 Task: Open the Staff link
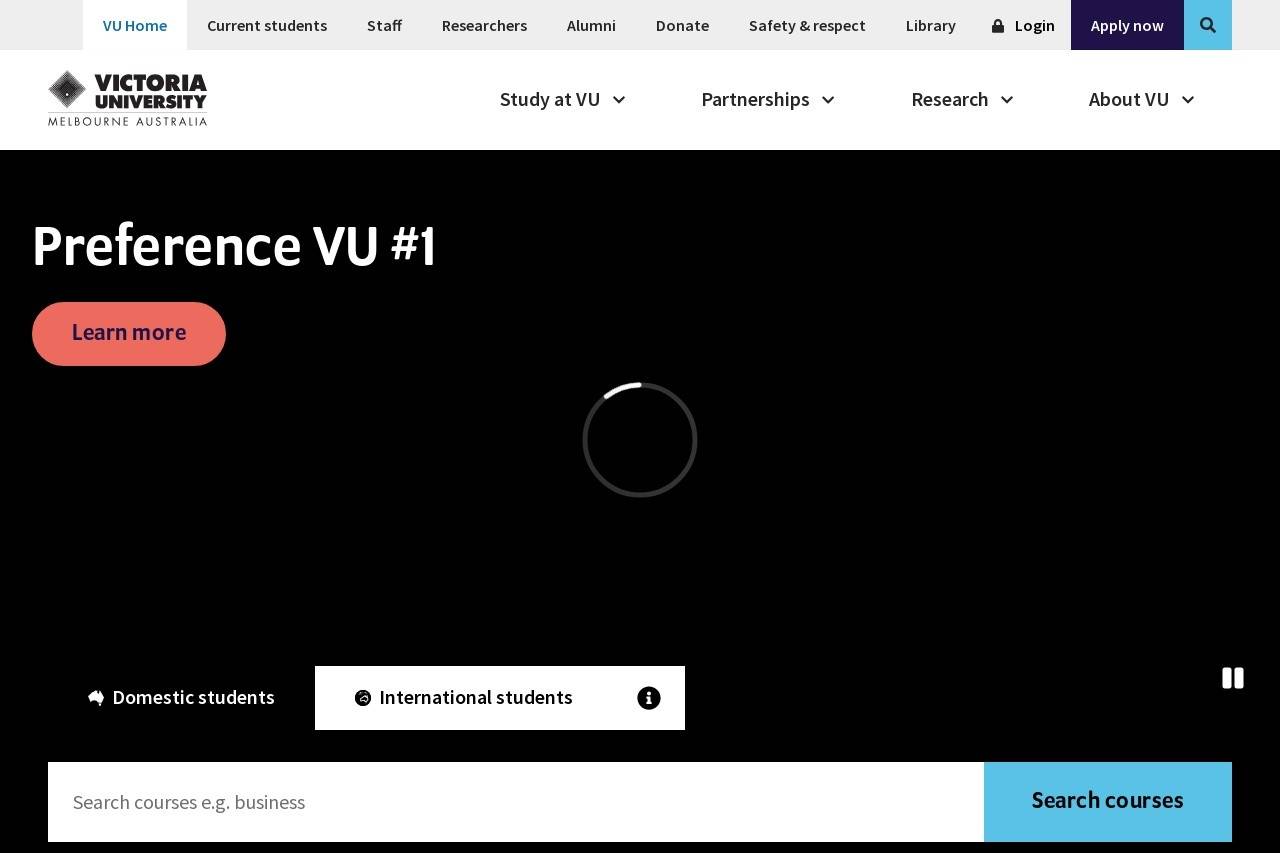pos(384,25)
